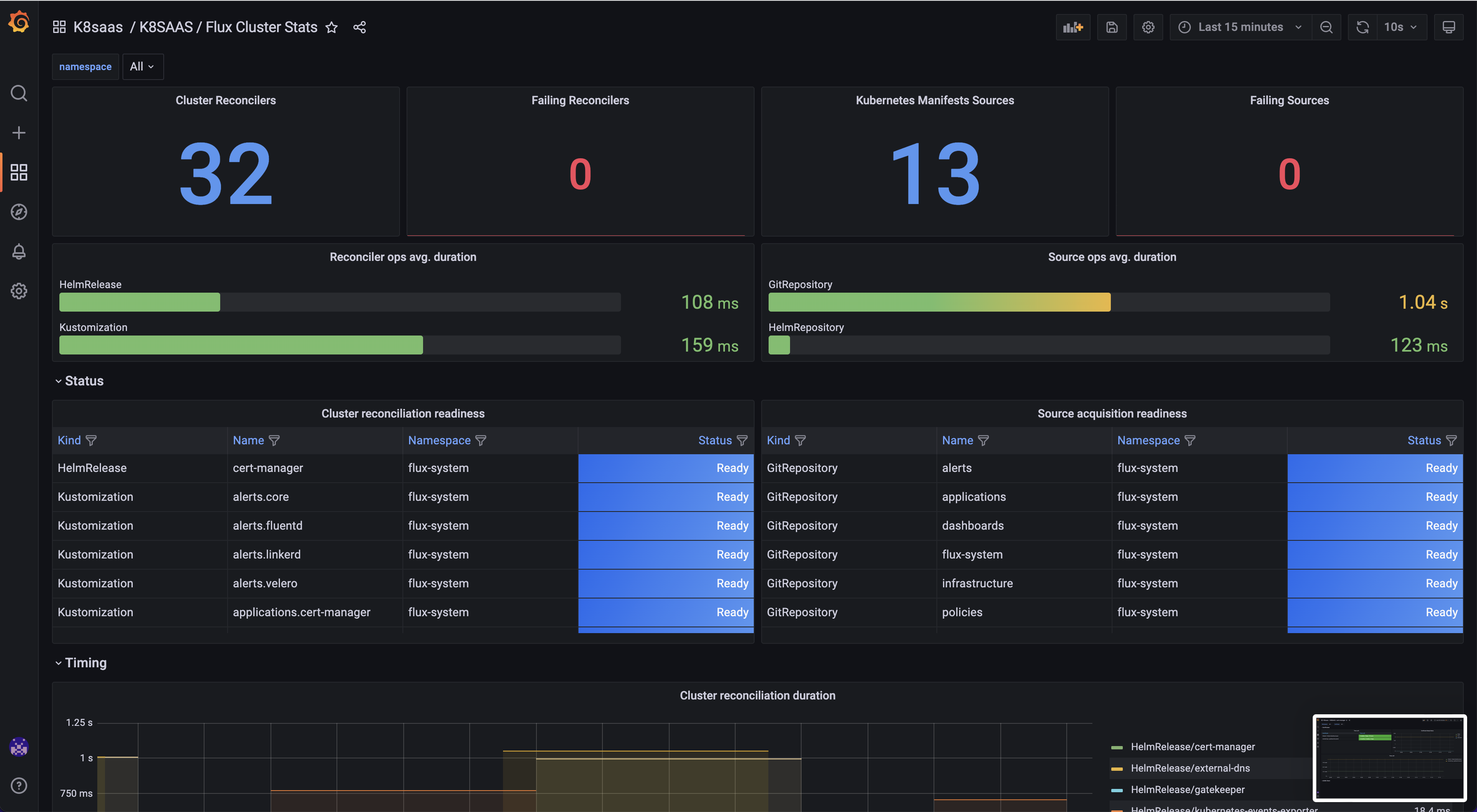Open Source acquisition readiness panel menu
This screenshot has width=1477, height=812.
pyautogui.click(x=1112, y=413)
